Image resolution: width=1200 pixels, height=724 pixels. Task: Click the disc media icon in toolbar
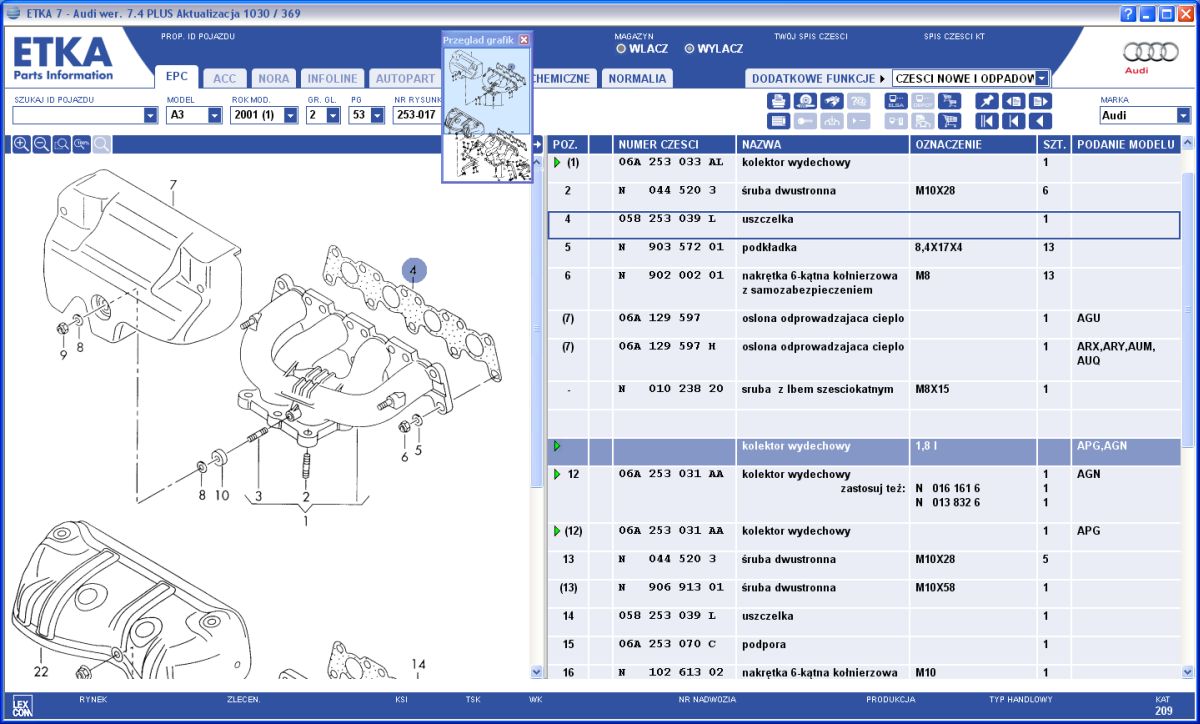pos(804,100)
